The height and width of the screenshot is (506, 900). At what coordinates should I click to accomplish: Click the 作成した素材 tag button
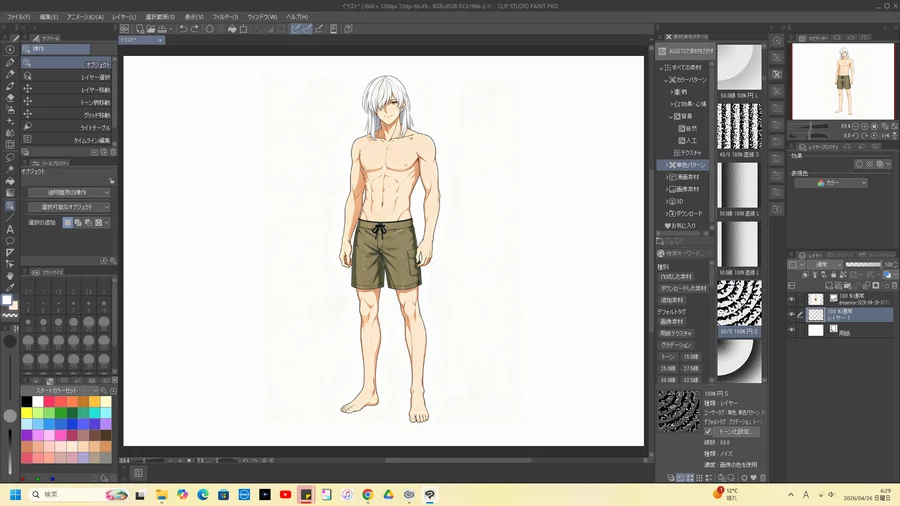676,277
